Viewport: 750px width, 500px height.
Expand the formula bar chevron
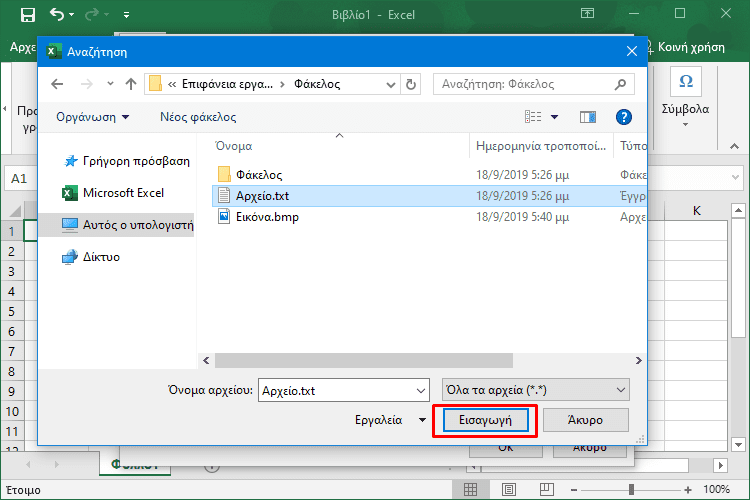pyautogui.click(x=735, y=178)
